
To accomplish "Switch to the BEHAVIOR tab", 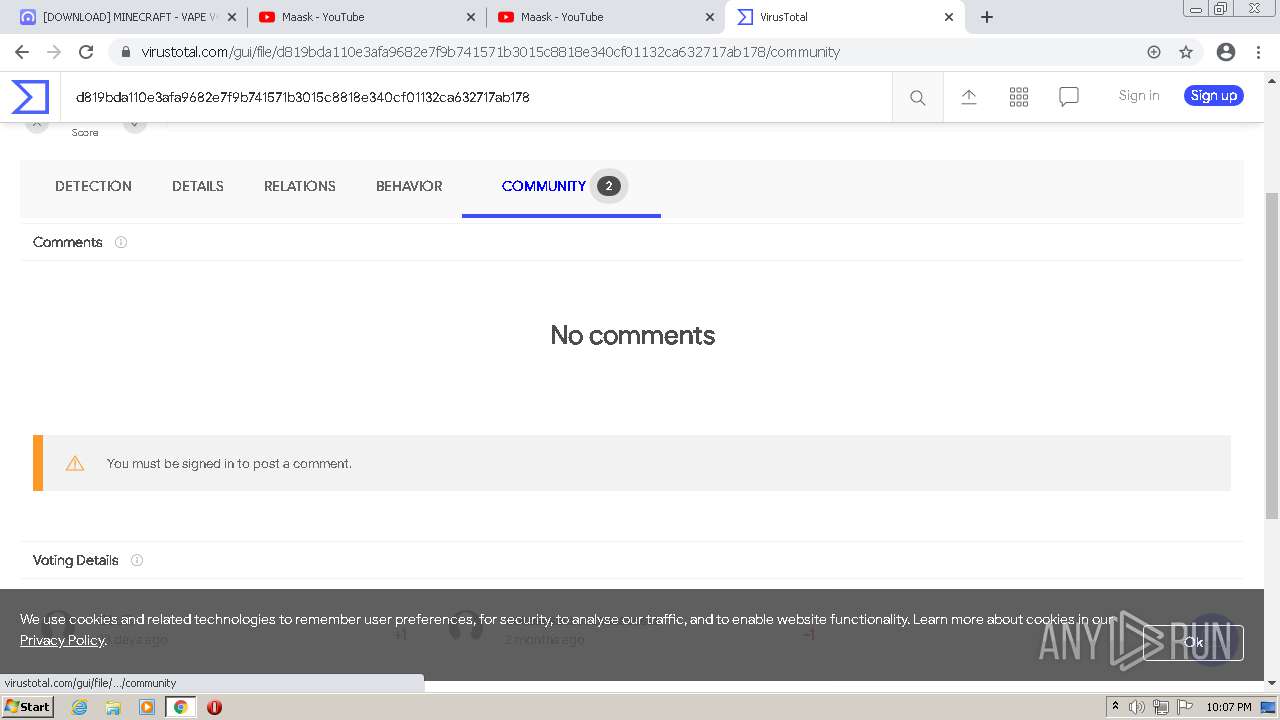I will (x=409, y=186).
